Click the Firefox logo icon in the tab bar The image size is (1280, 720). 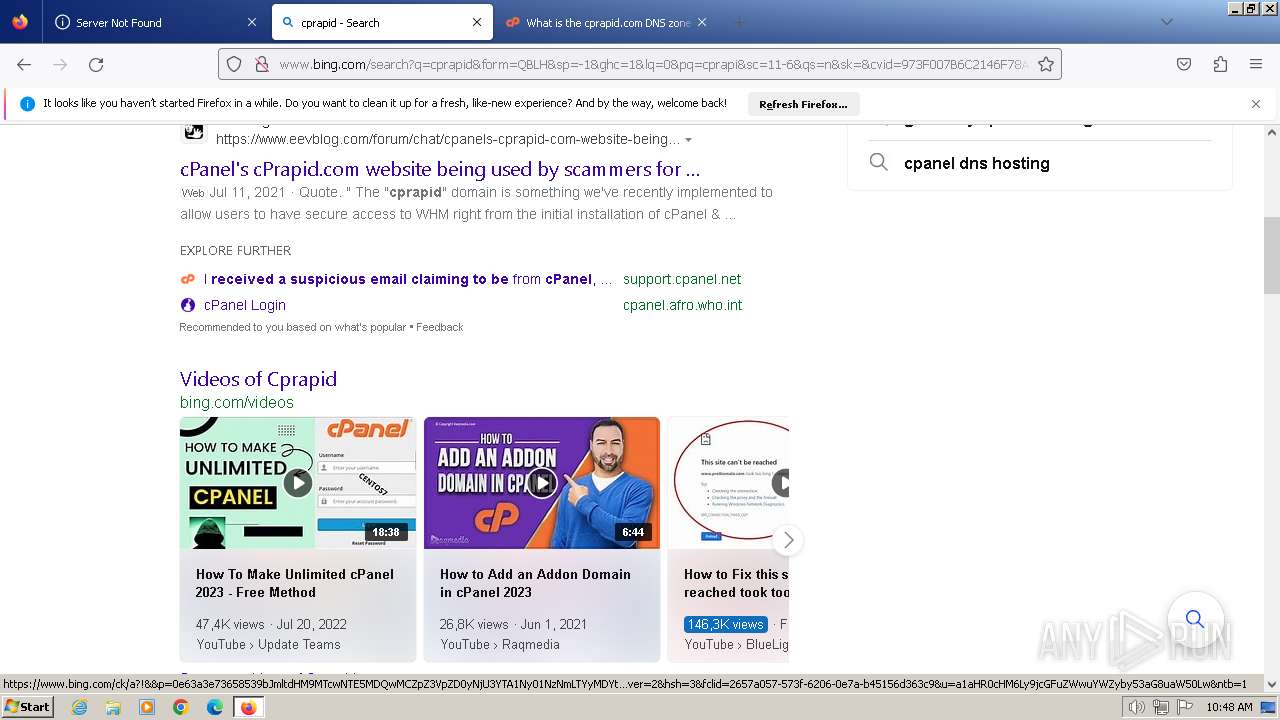20,22
